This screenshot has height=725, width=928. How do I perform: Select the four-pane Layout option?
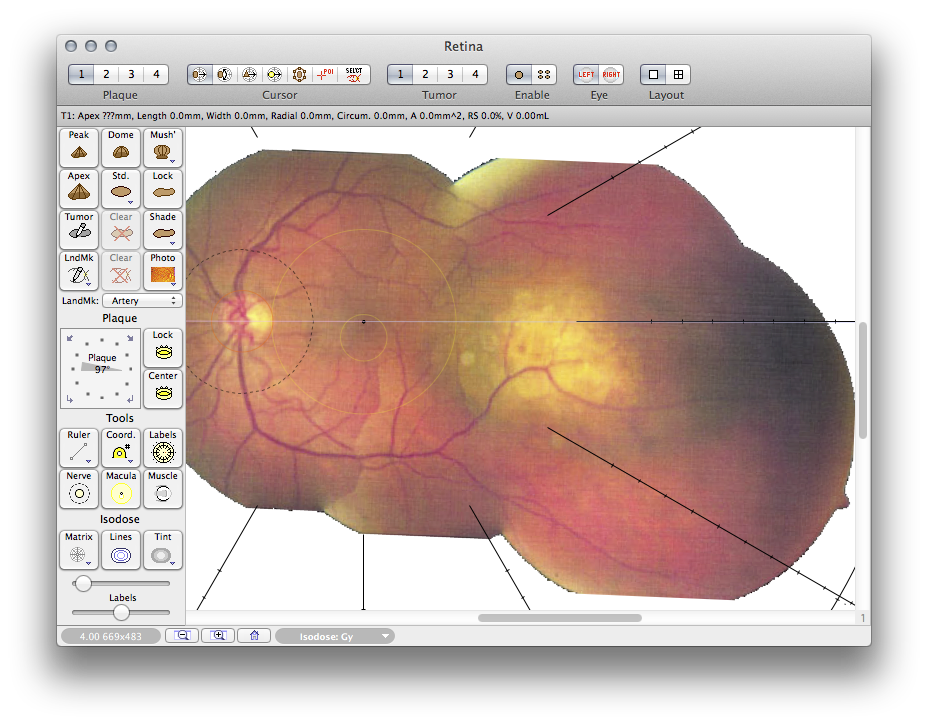[x=678, y=74]
